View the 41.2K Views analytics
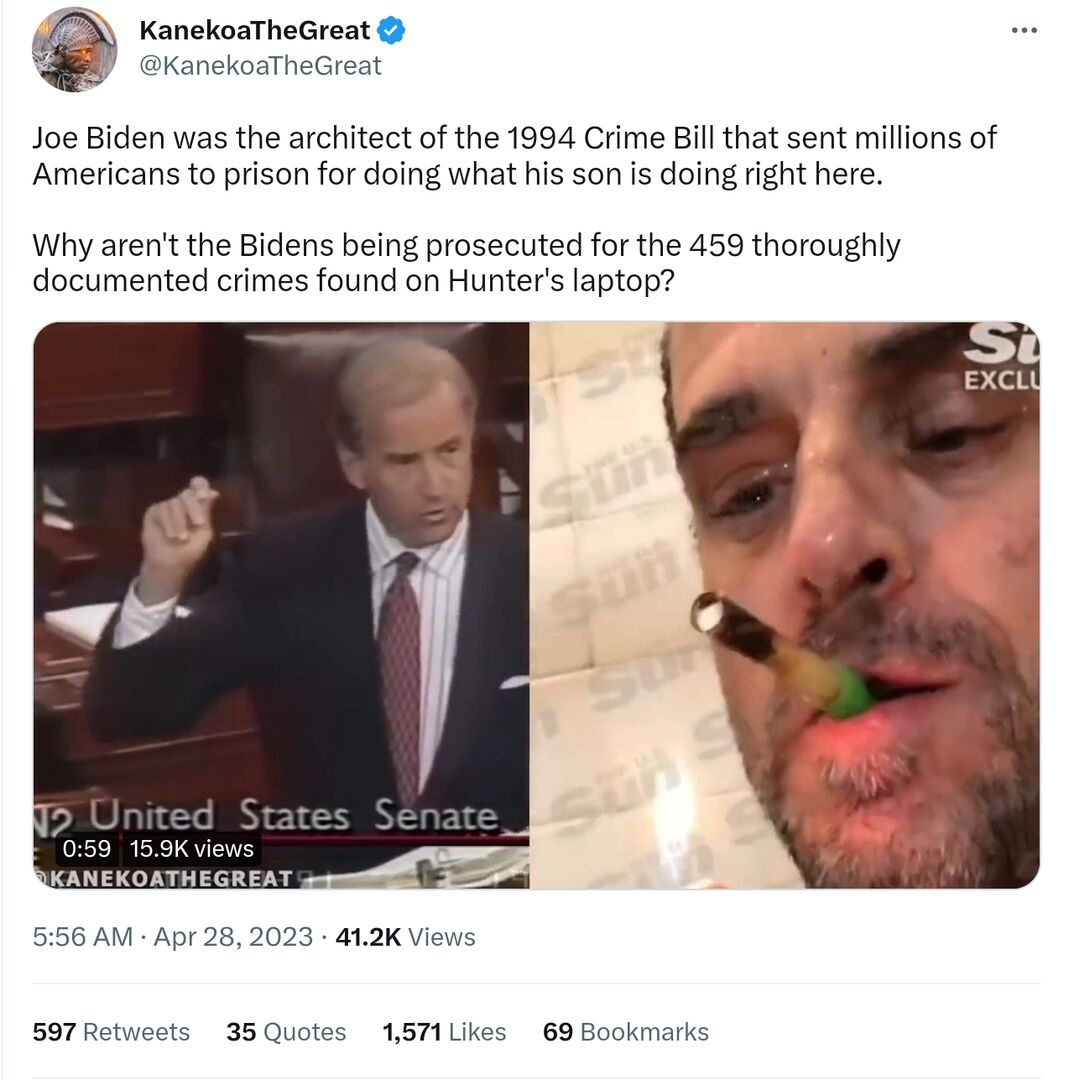The height and width of the screenshot is (1080, 1069). (405, 937)
